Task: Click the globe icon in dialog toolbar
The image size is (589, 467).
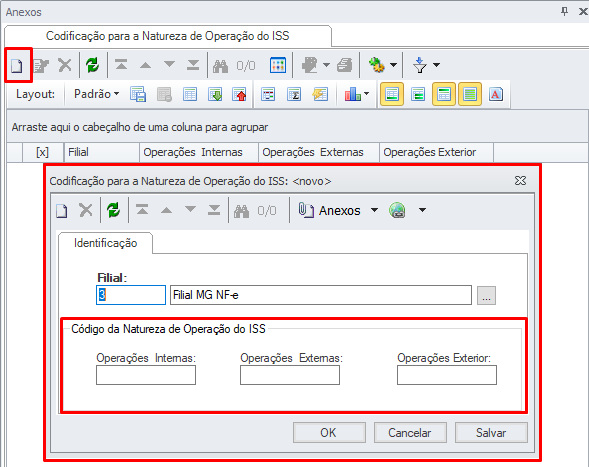Action: pos(397,210)
